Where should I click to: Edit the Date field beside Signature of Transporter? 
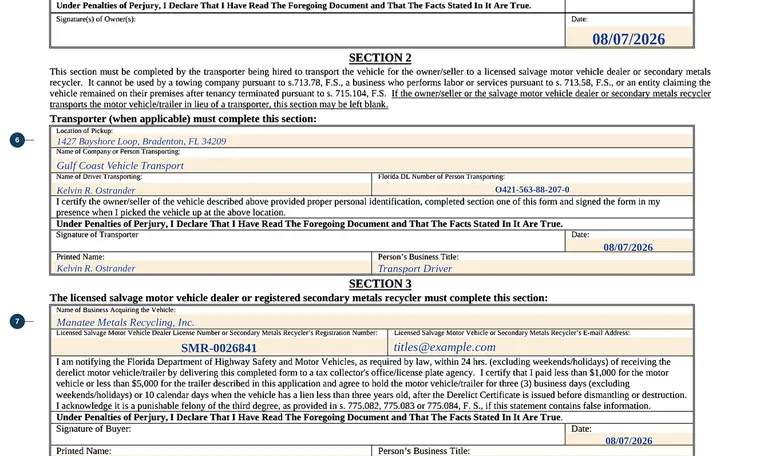[x=629, y=246]
